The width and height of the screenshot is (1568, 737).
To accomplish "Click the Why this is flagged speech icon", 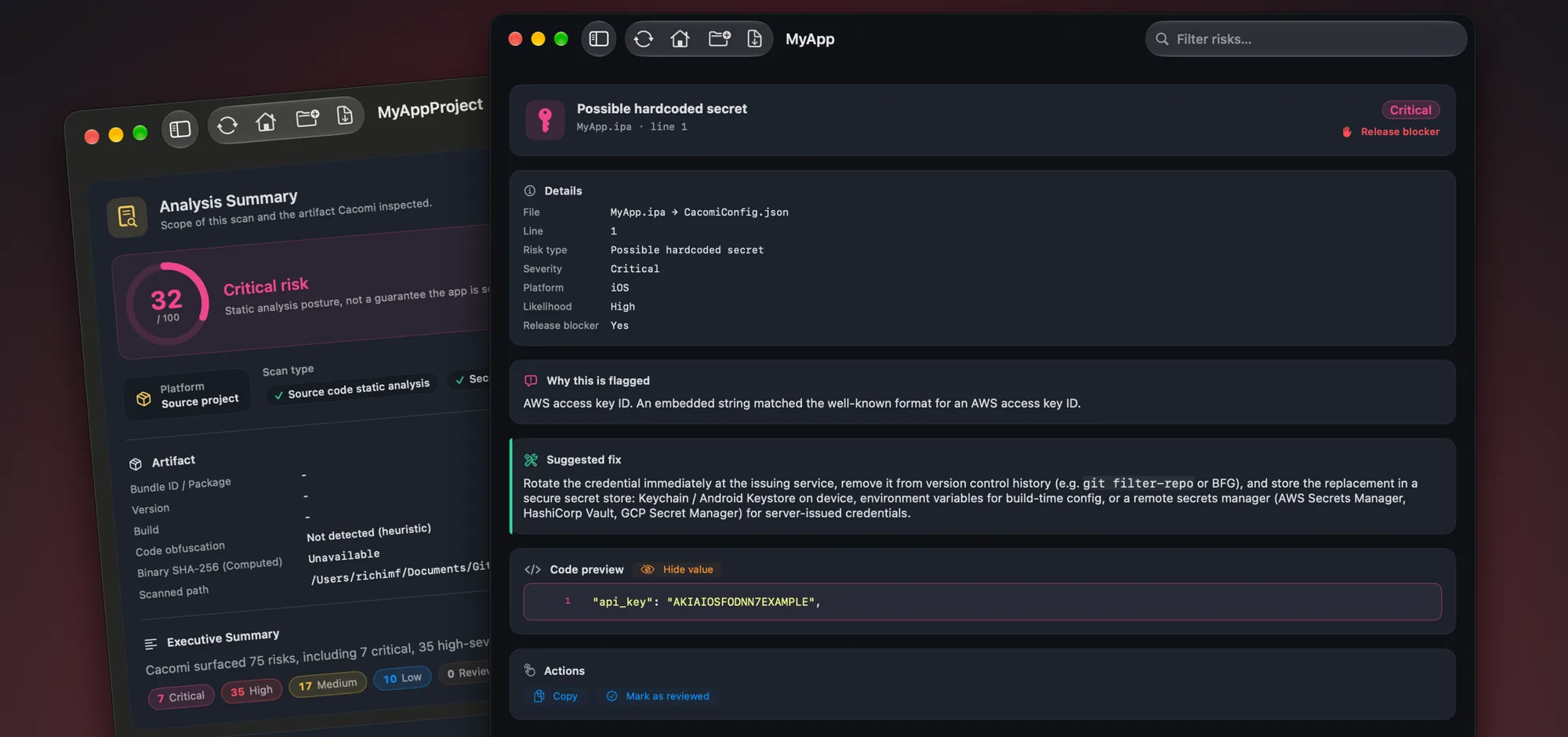I will point(531,380).
